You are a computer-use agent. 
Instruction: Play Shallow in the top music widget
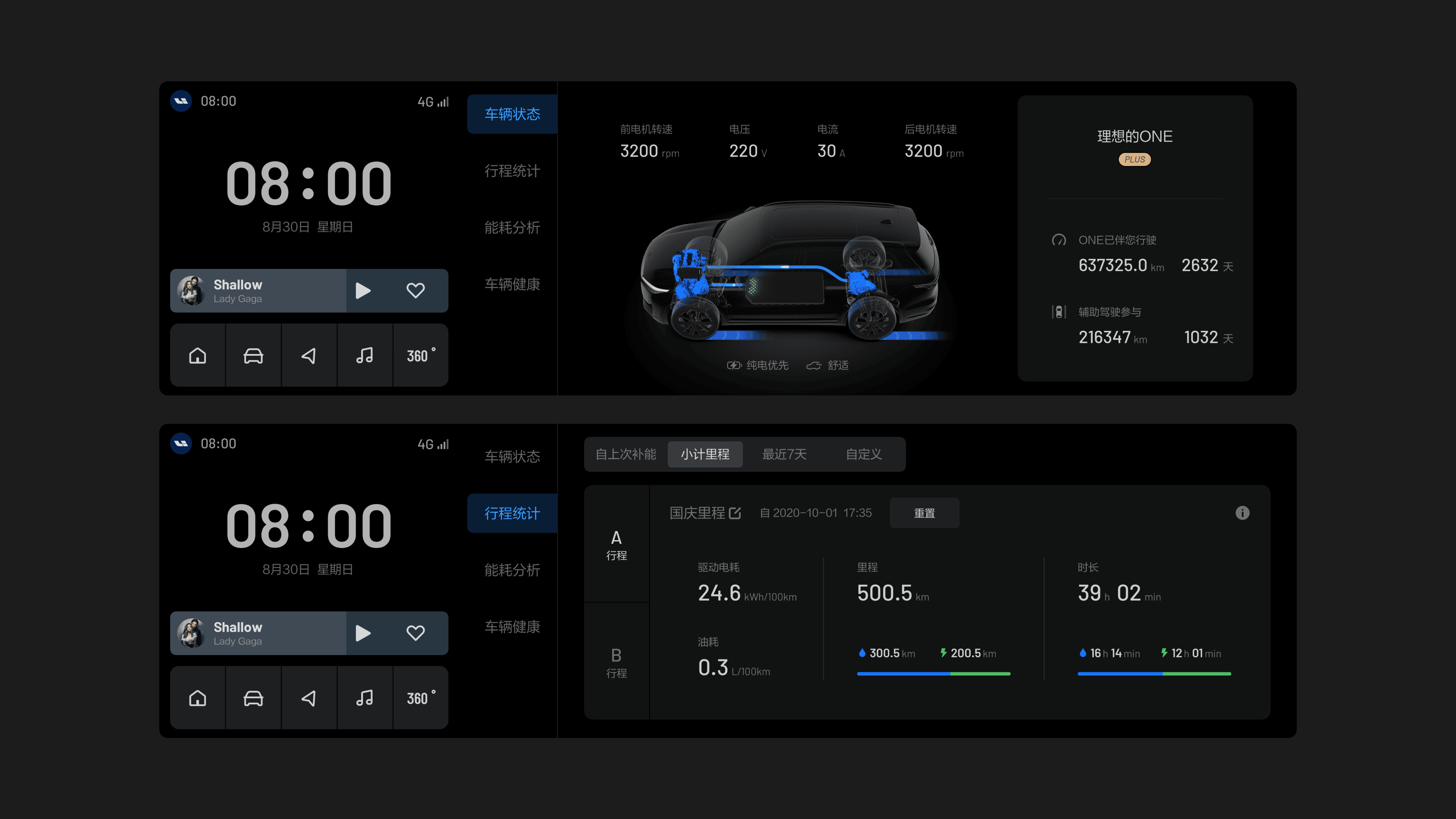pyautogui.click(x=363, y=291)
